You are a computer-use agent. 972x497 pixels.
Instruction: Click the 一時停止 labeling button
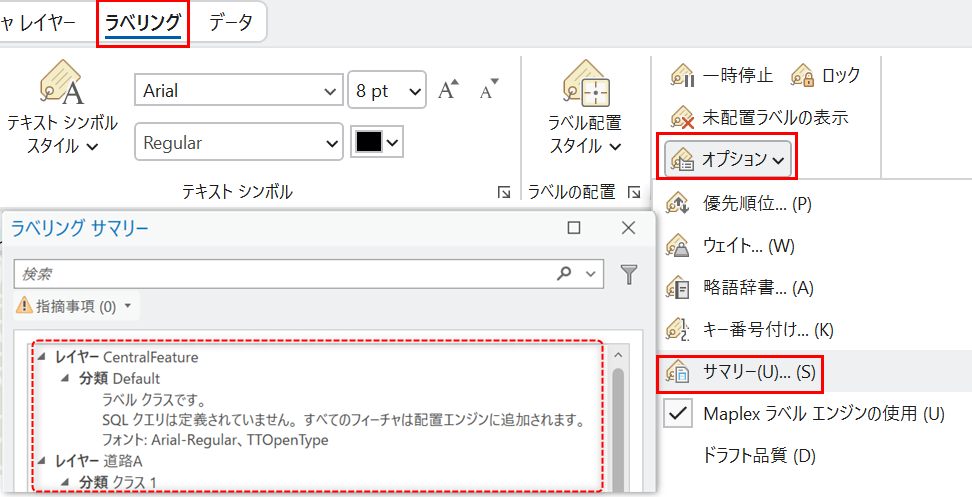pos(722,75)
